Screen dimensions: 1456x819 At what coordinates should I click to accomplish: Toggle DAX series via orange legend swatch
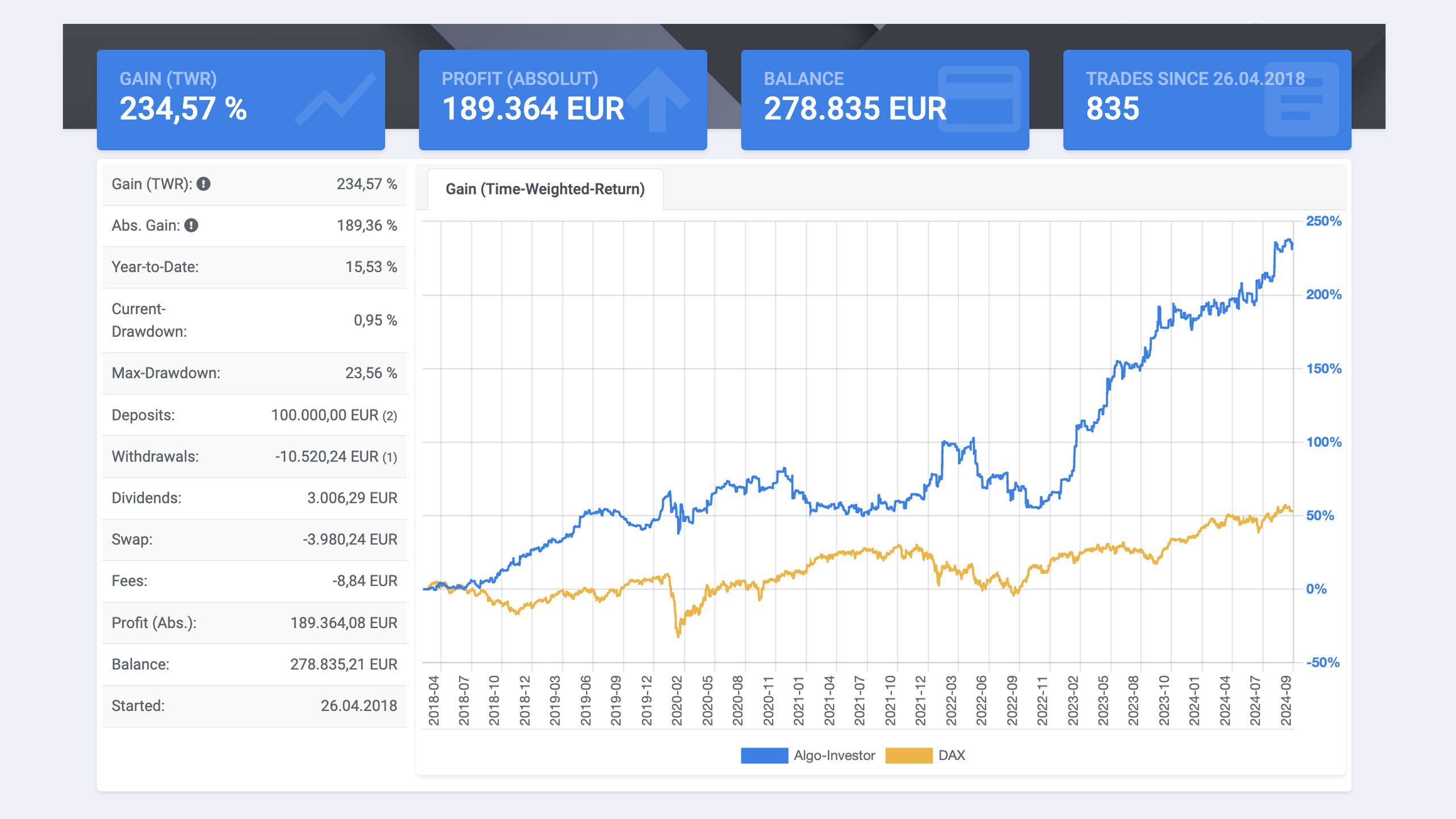909,755
